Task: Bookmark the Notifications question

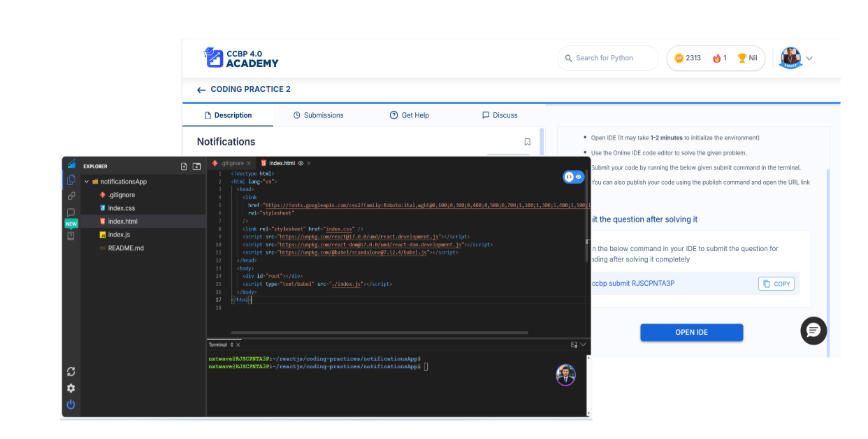Action: click(x=527, y=142)
